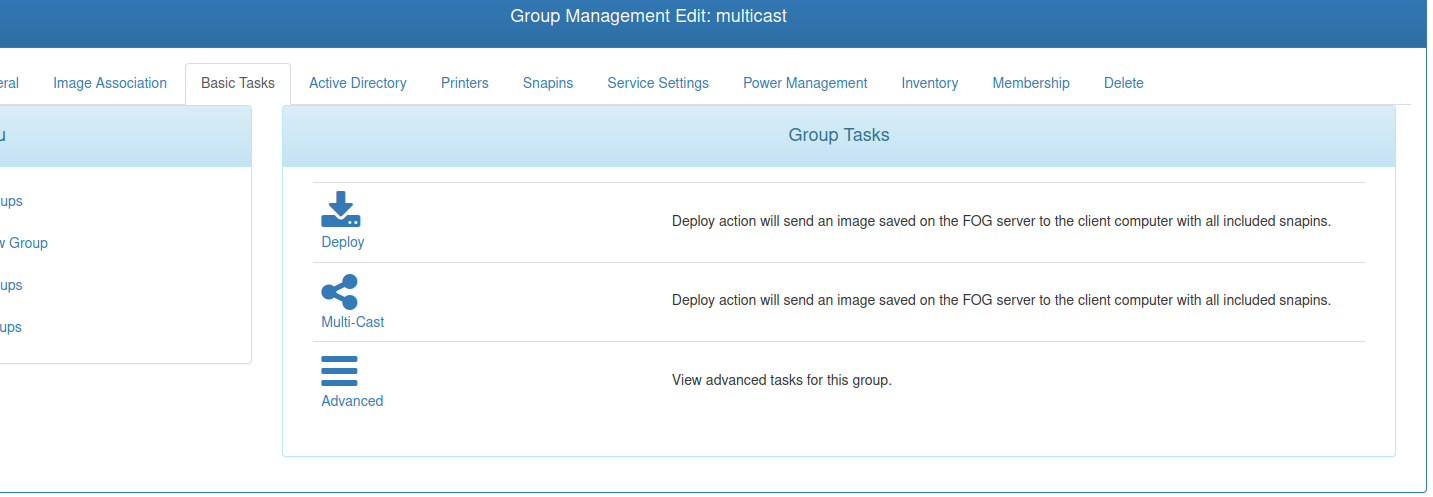Click the Advanced hamburger bars icon
The width and height of the screenshot is (1433, 497).
point(339,371)
